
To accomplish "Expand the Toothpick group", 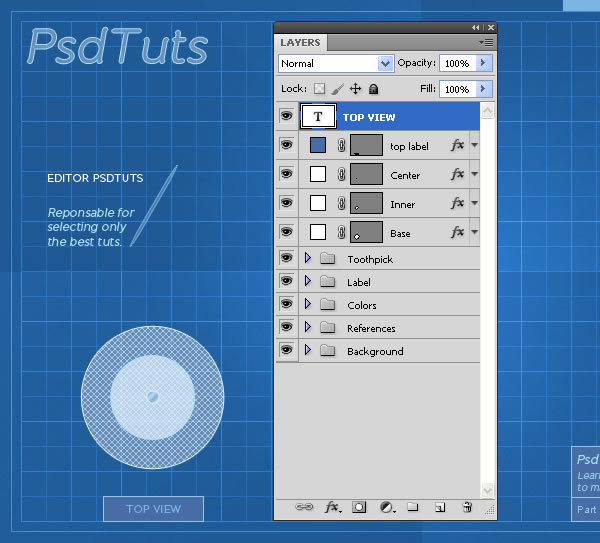I will coord(308,258).
